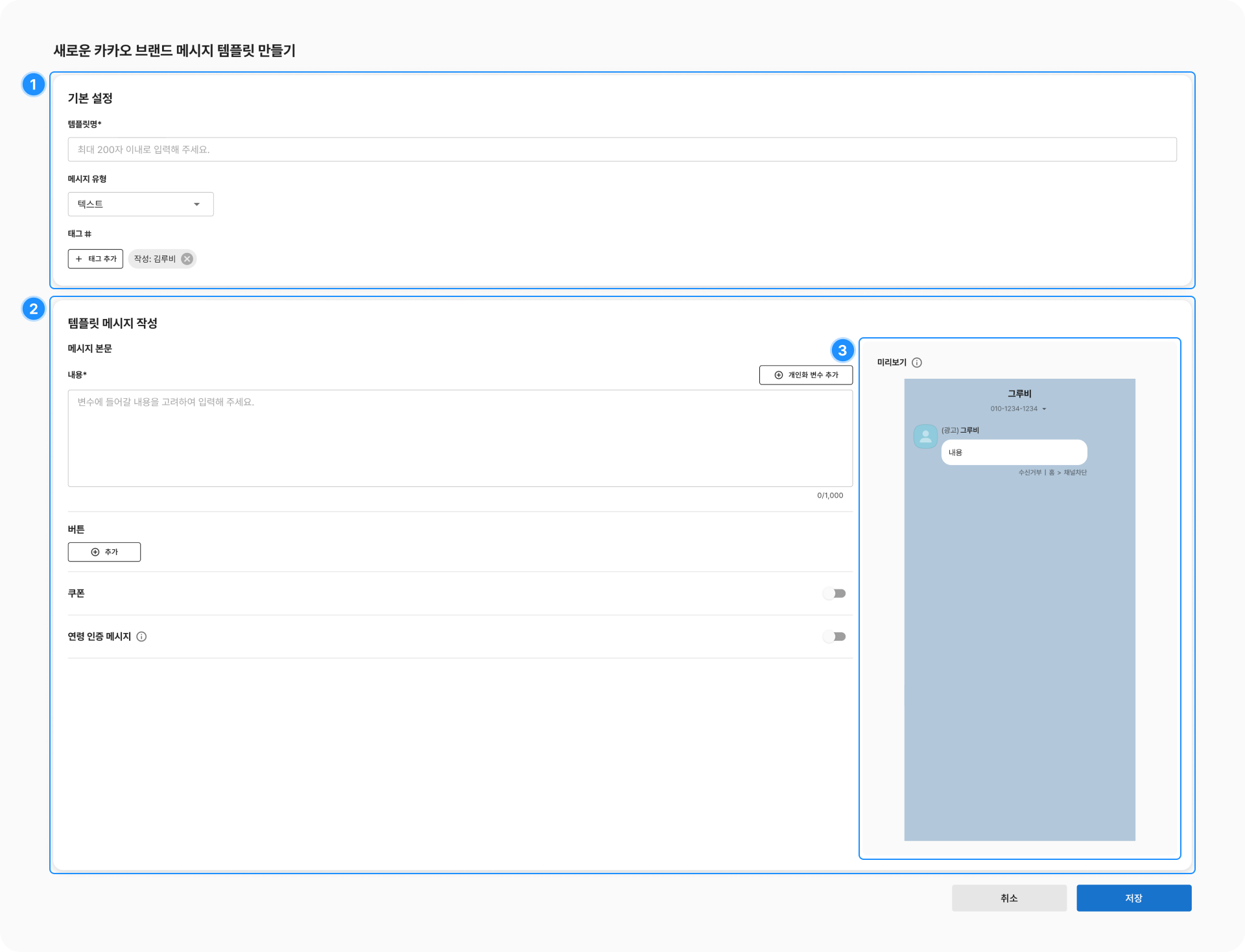Click the 태그 추가 button
The width and height of the screenshot is (1245, 952).
pos(95,259)
